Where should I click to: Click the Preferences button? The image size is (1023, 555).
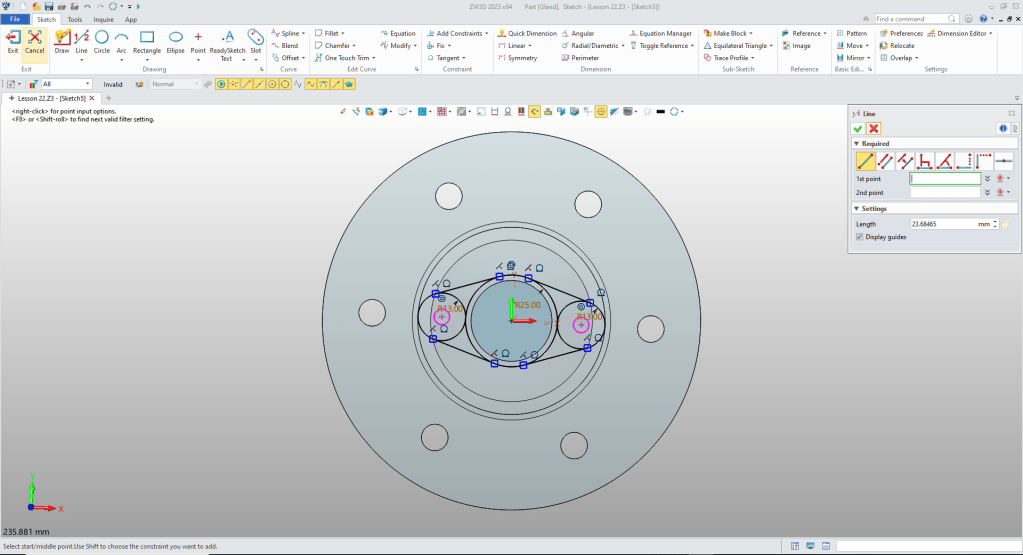point(901,33)
